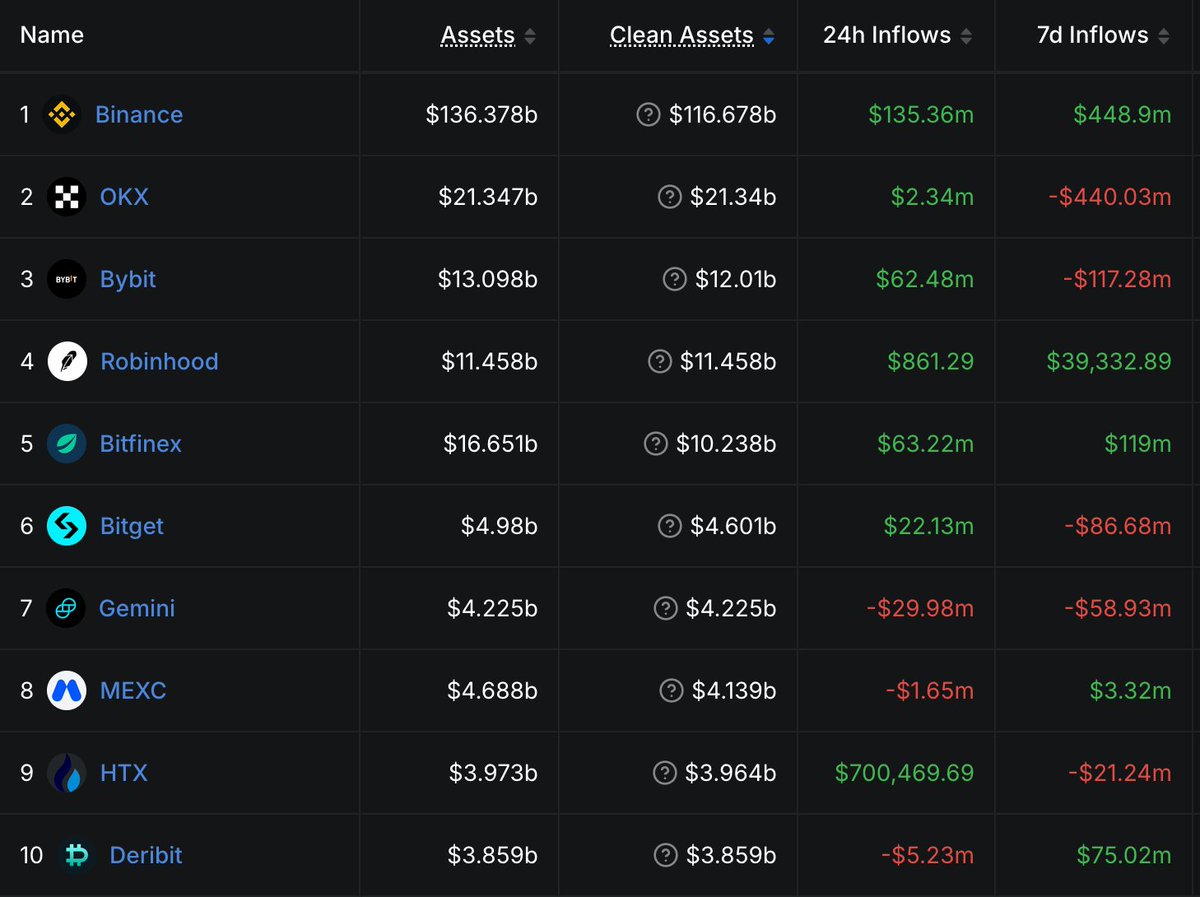Select Binance 7d inflow $448.9m
1200x897 pixels.
[x=1122, y=115]
